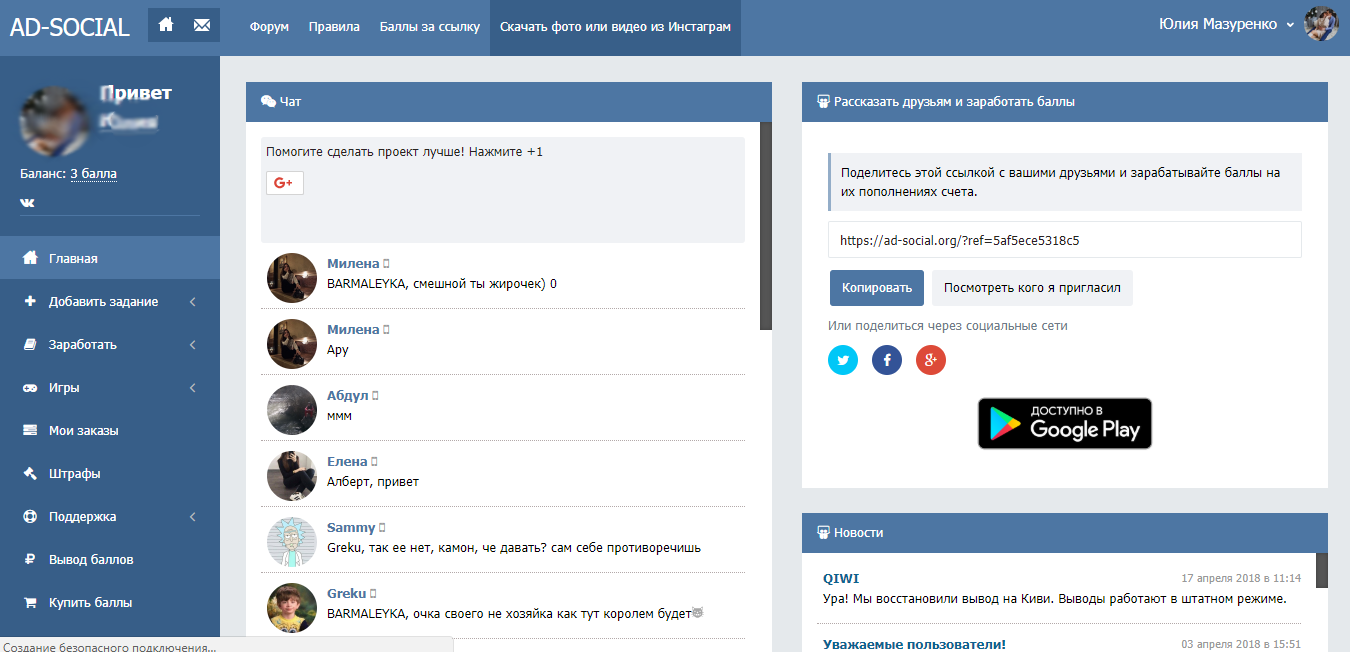Click the icon next to Sammy's name
Image resolution: width=1350 pixels, height=652 pixels.
click(x=383, y=528)
